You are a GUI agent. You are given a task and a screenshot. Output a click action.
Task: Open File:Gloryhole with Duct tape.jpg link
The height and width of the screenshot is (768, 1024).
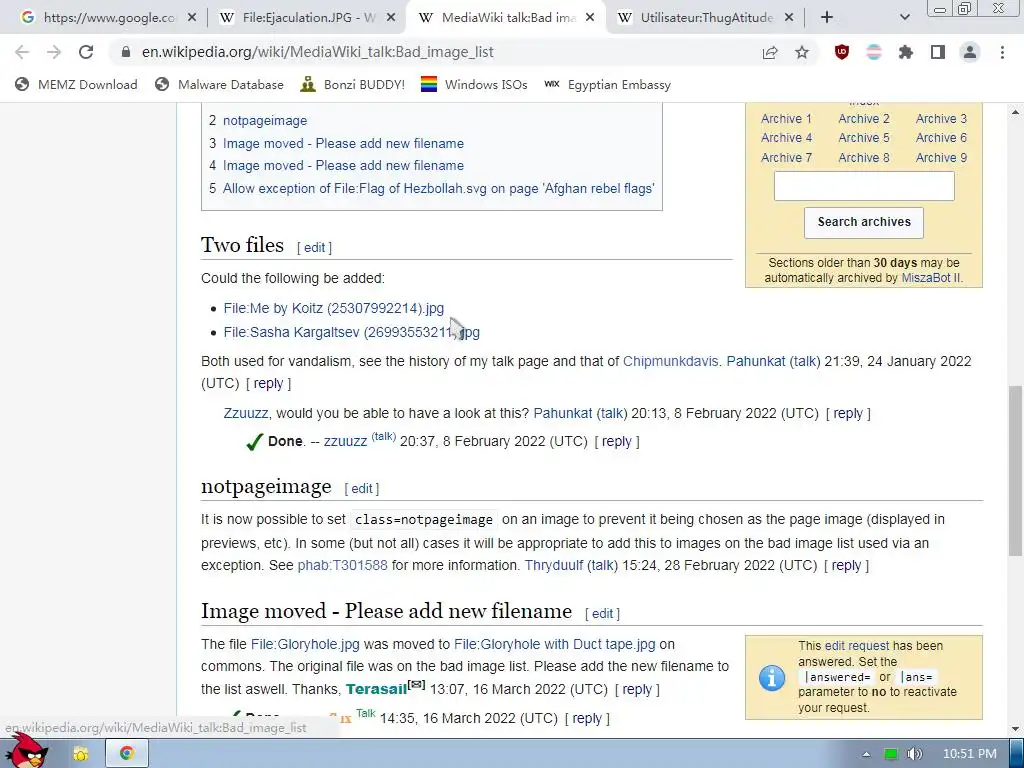coord(554,645)
